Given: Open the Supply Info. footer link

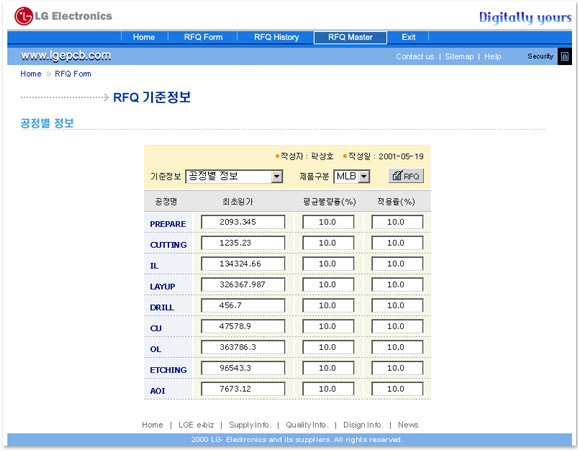Looking at the screenshot, I should [250, 425].
